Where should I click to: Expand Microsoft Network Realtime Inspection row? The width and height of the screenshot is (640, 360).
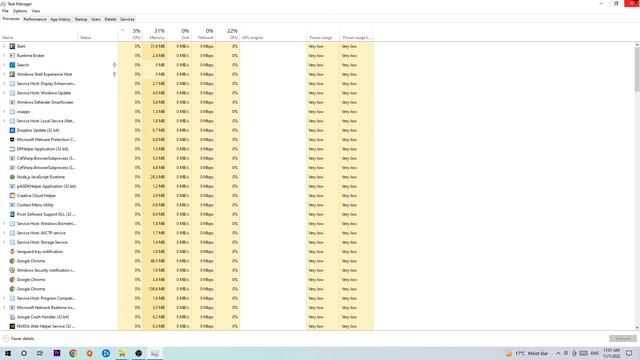point(4,307)
